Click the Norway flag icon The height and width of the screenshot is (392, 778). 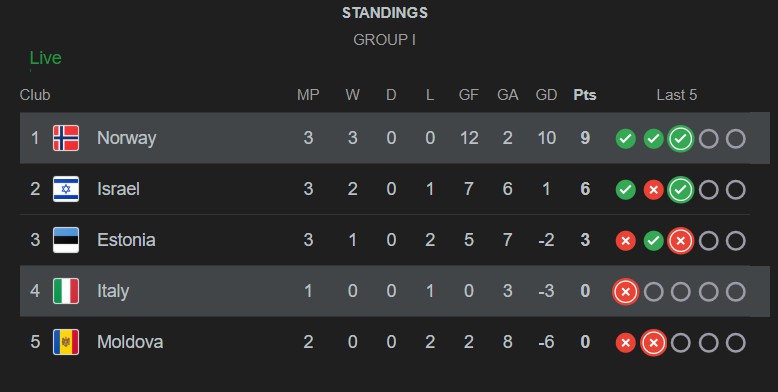coord(66,138)
